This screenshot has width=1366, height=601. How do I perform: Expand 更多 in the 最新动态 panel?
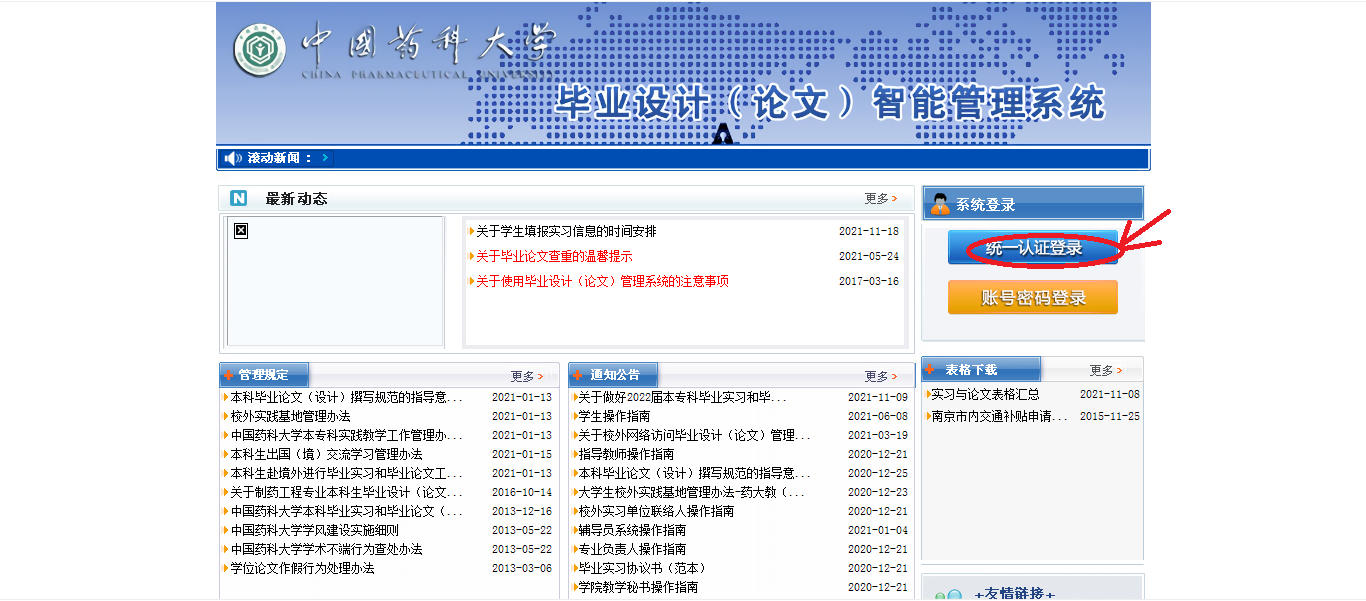click(x=879, y=199)
